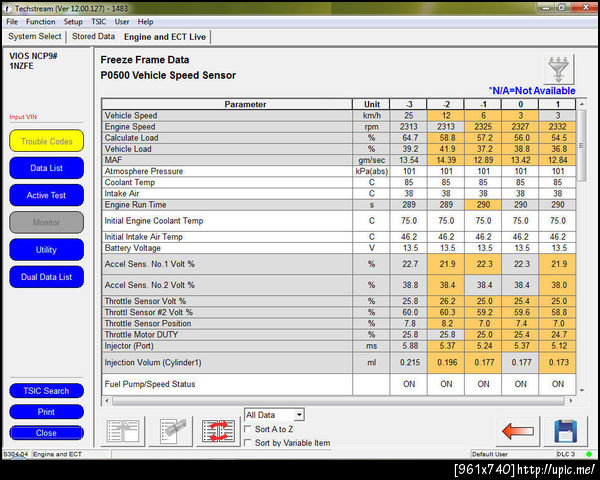Click the Trouble Codes button
Viewport: 600px width, 480px height.
point(46,141)
